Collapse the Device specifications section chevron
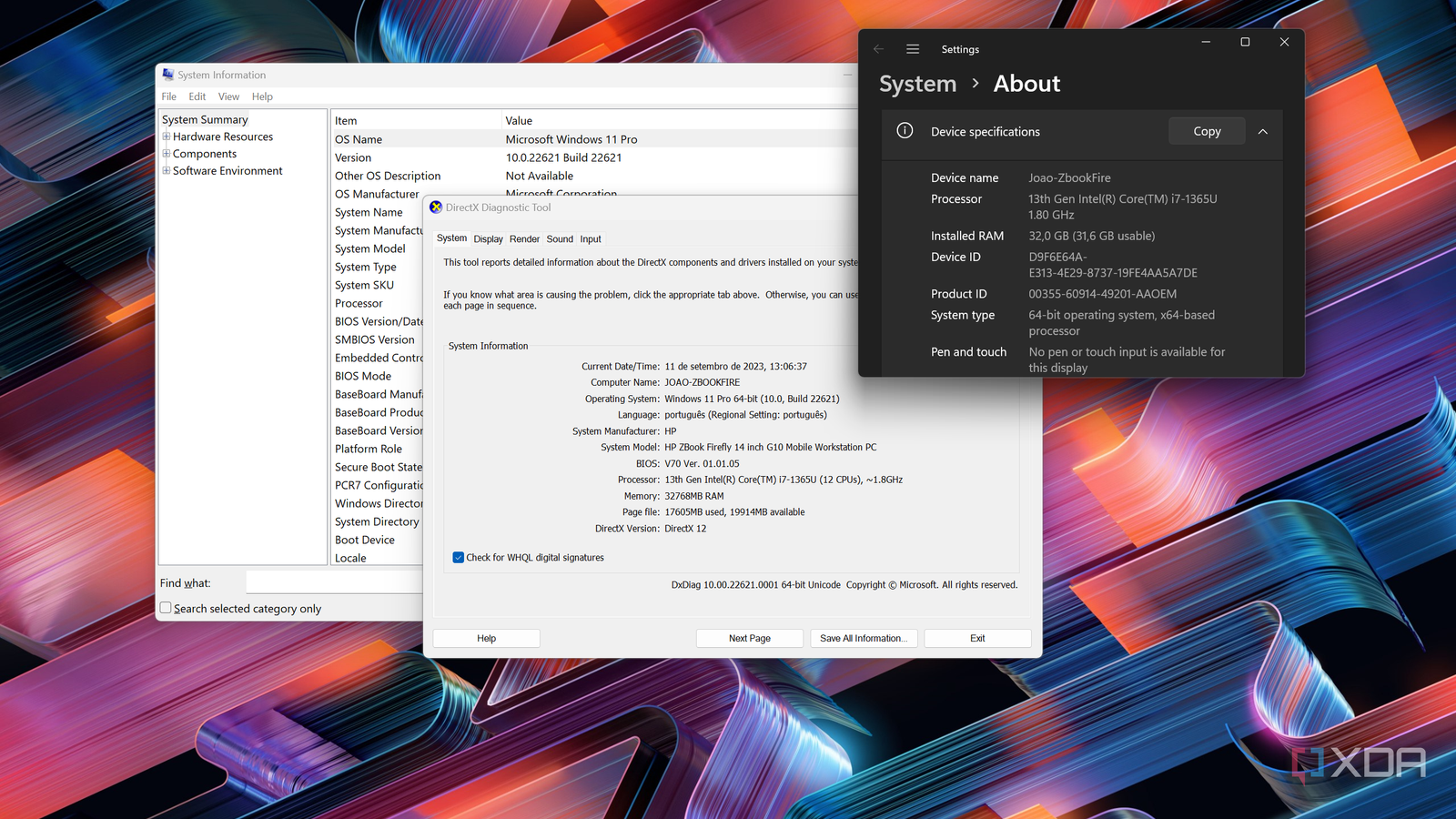The image size is (1456, 819). [x=1263, y=132]
